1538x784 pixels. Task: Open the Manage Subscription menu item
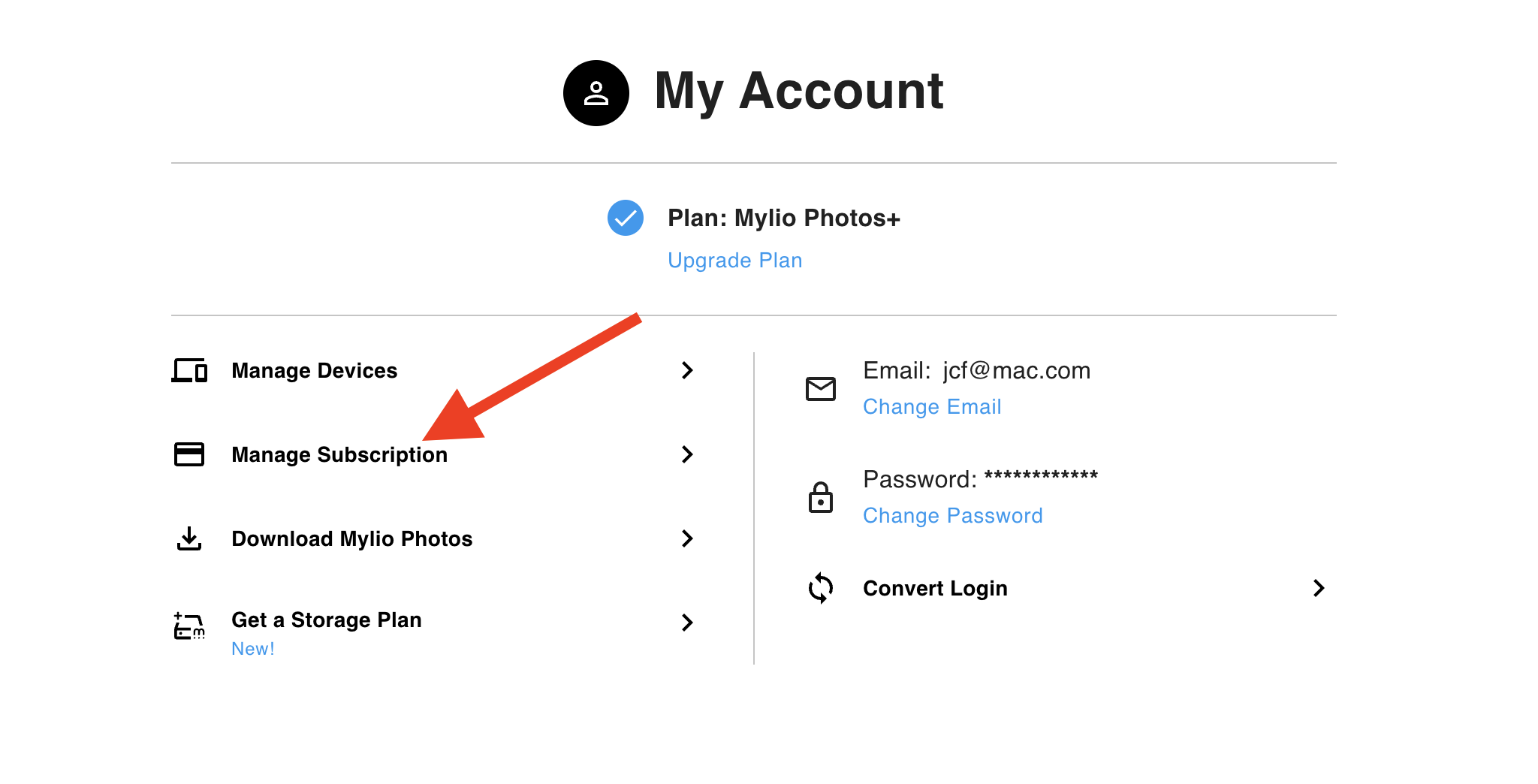click(339, 455)
